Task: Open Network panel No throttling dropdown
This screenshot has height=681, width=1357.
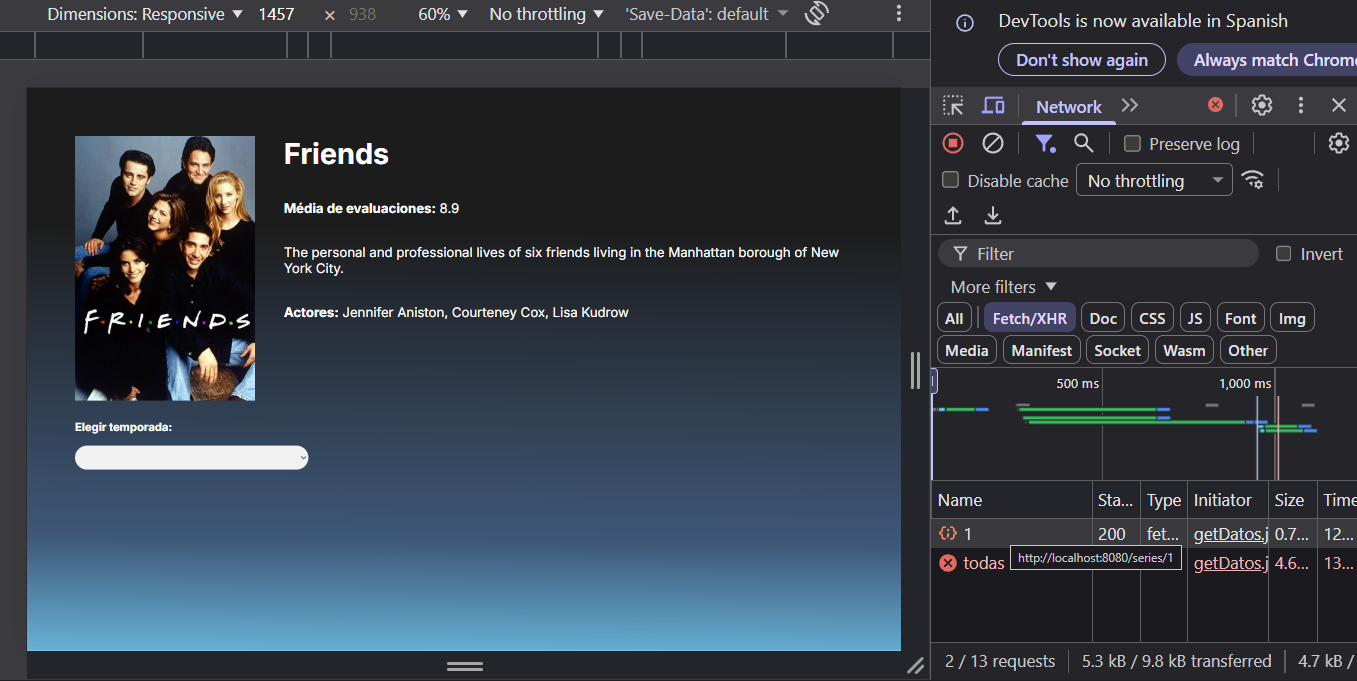Action: [1154, 180]
